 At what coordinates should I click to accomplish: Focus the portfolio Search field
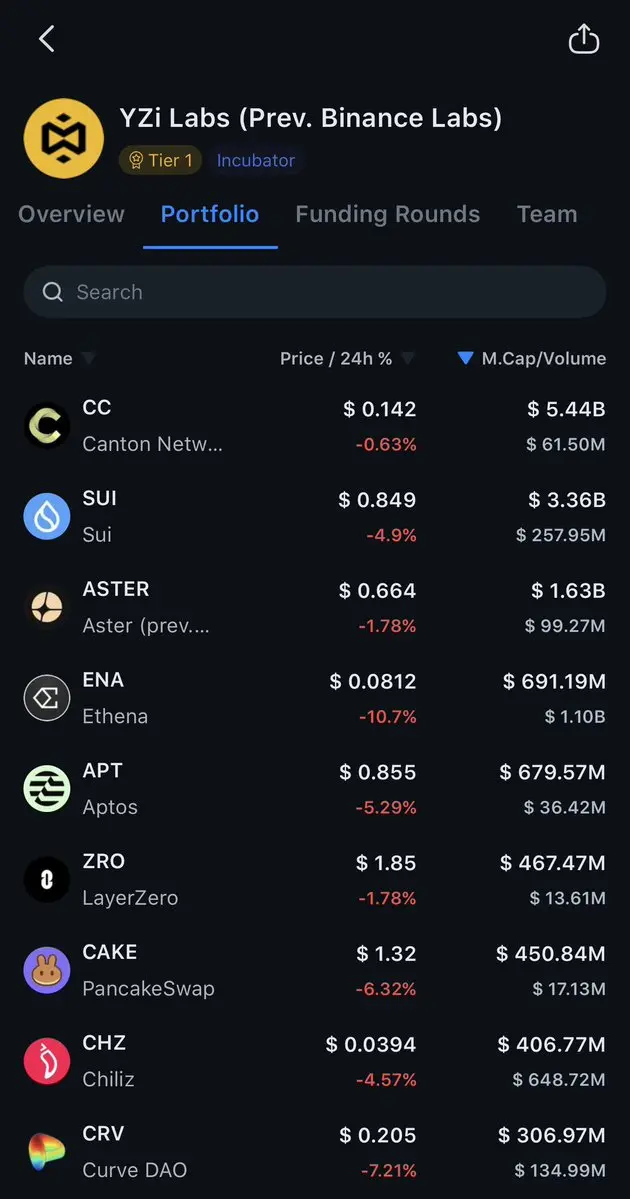[x=314, y=292]
